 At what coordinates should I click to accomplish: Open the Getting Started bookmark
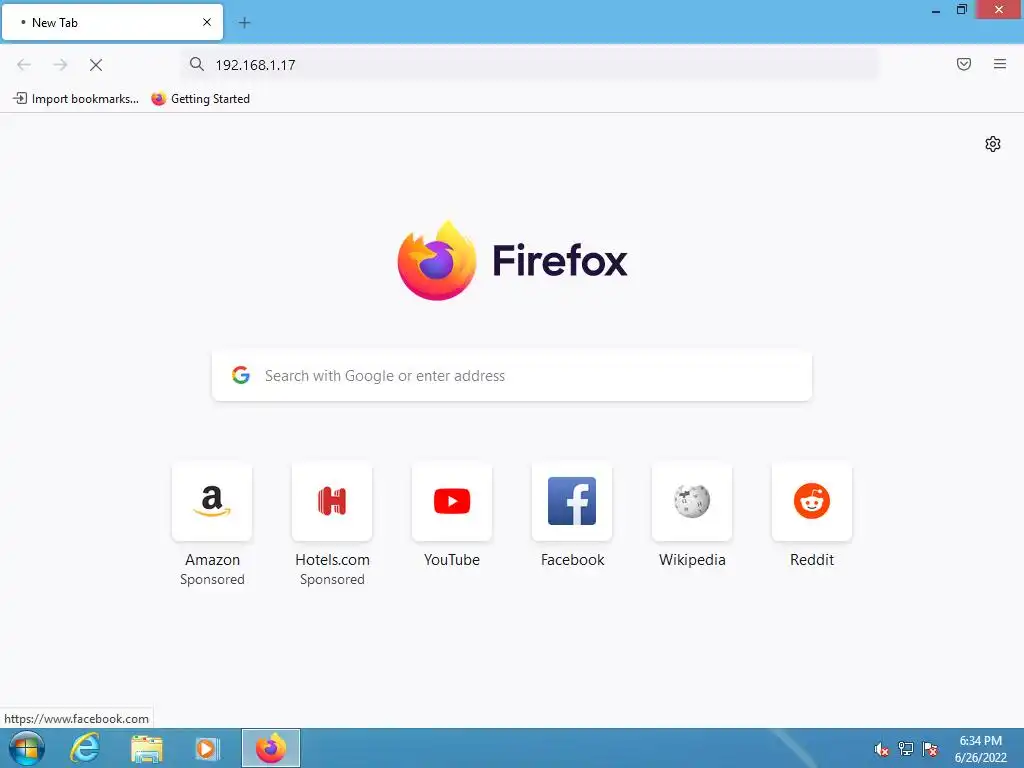click(x=200, y=99)
